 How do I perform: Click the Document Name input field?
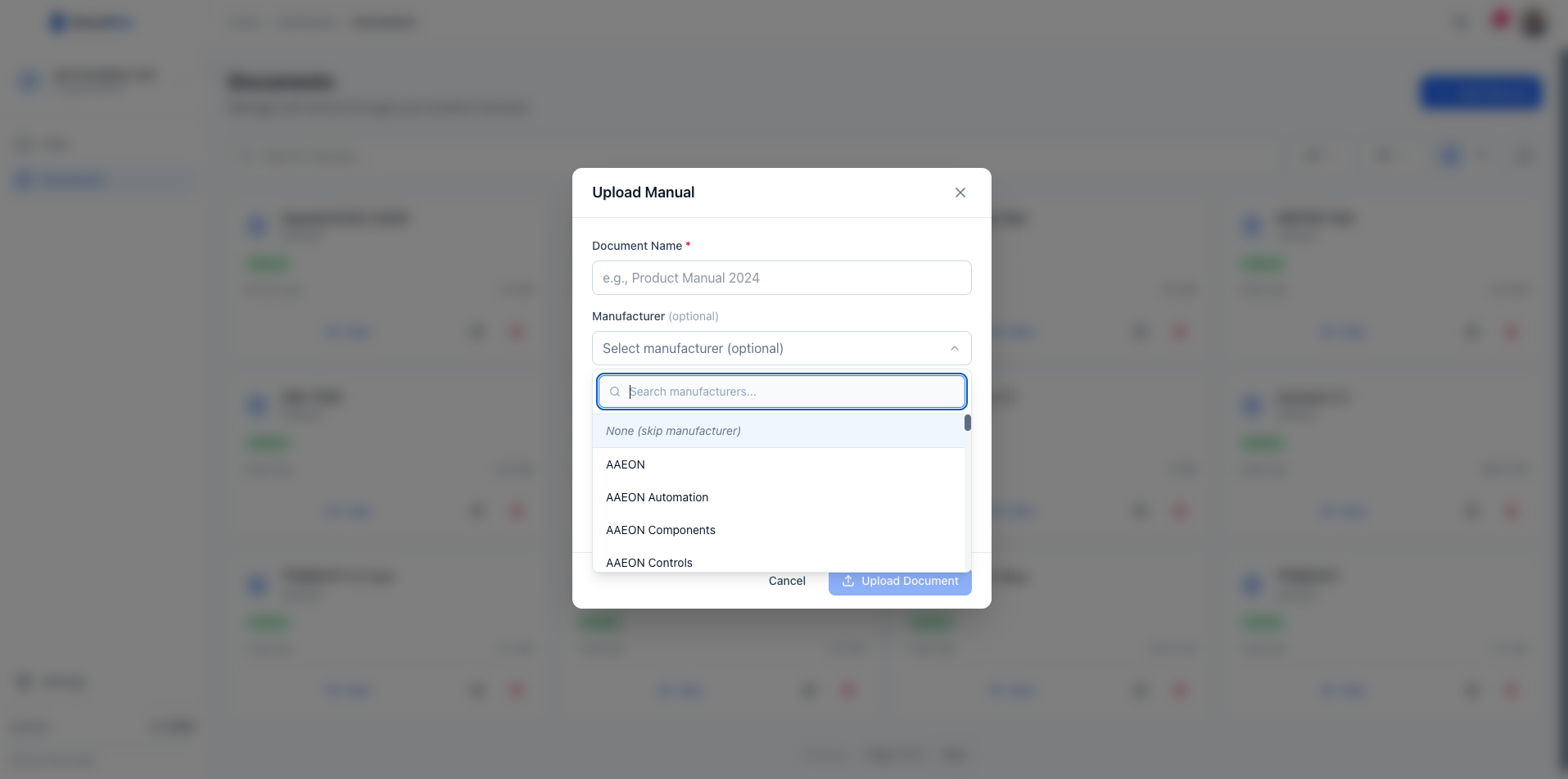pyautogui.click(x=781, y=278)
